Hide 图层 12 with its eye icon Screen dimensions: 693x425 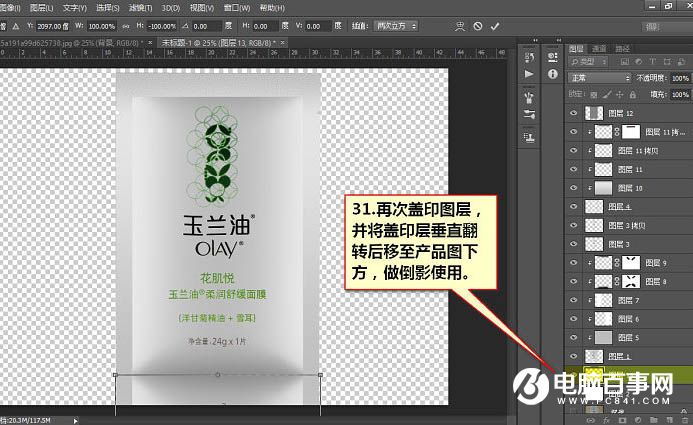click(x=574, y=113)
